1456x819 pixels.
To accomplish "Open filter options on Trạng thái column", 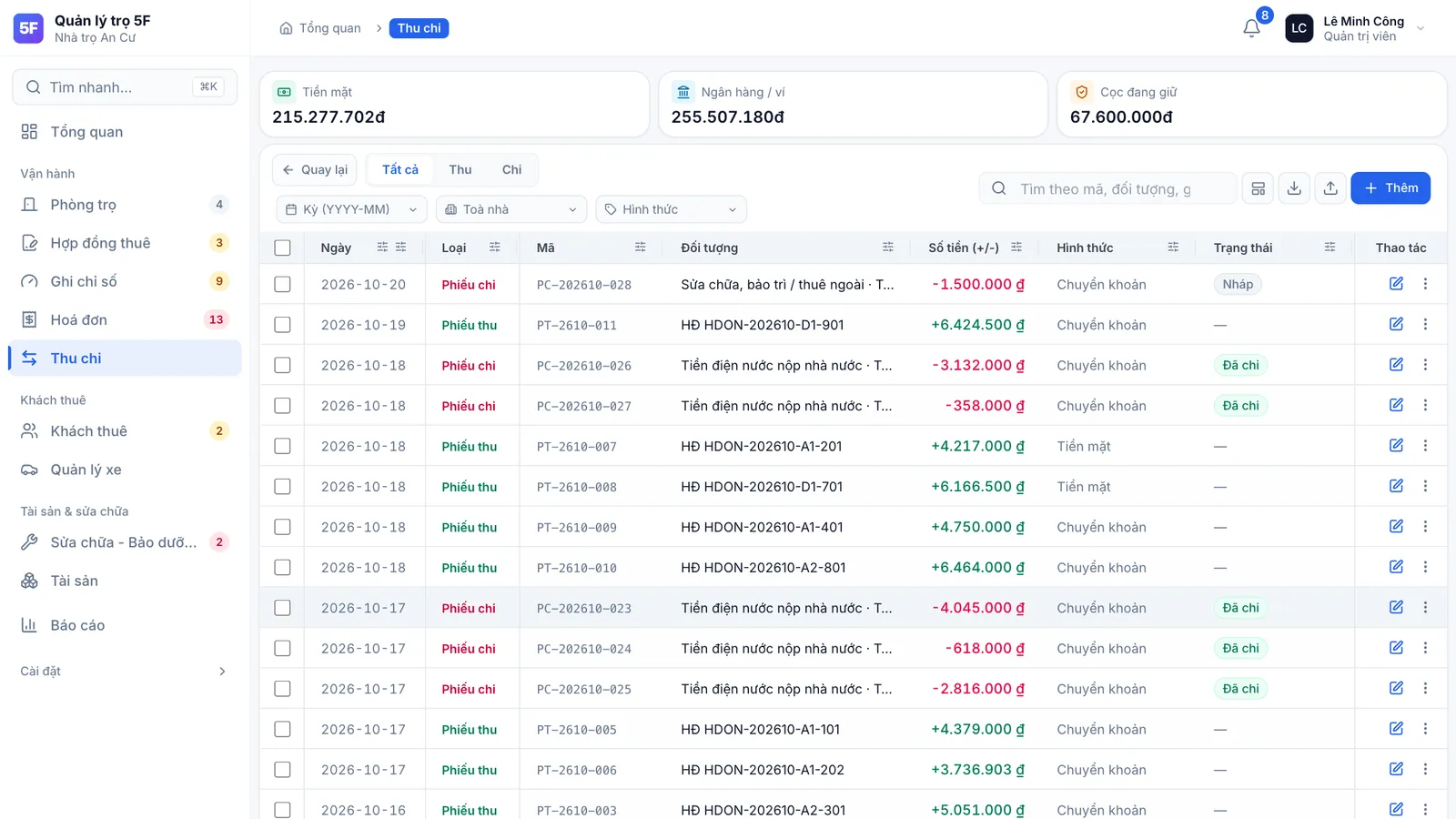I will click(1330, 248).
